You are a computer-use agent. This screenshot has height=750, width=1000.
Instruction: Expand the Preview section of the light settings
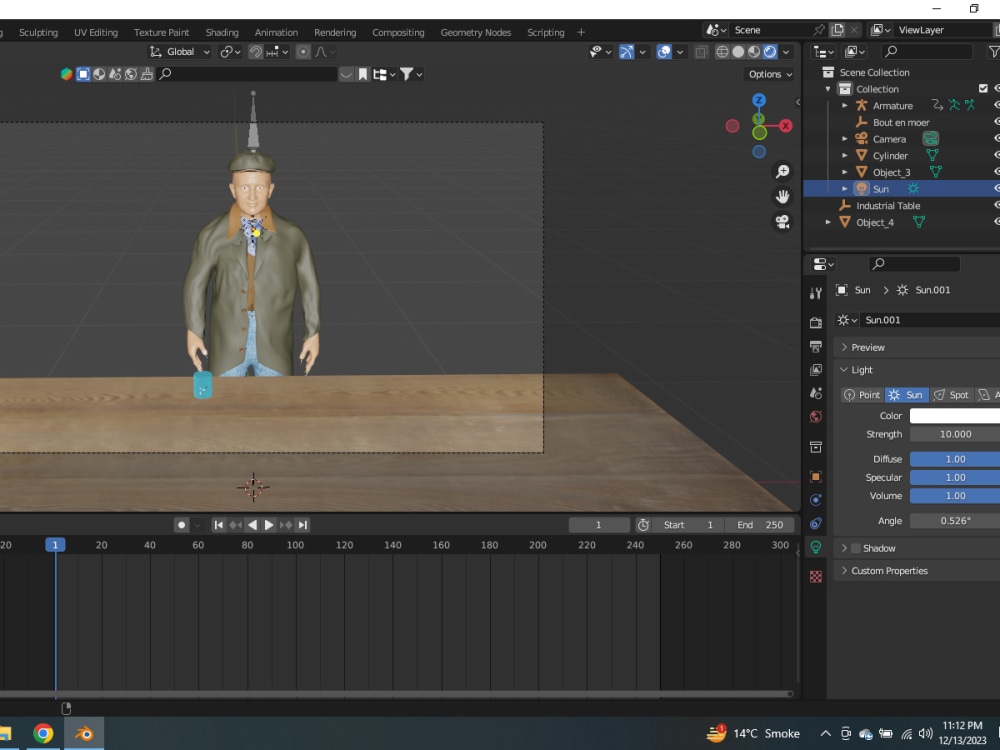pyautogui.click(x=867, y=347)
